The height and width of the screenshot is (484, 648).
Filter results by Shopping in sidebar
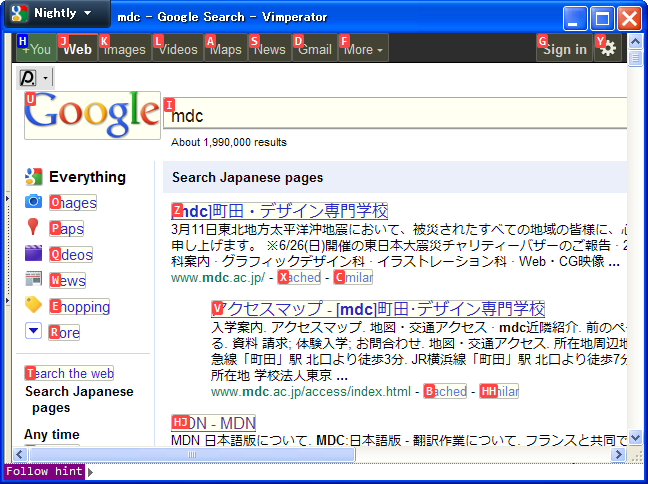79,307
